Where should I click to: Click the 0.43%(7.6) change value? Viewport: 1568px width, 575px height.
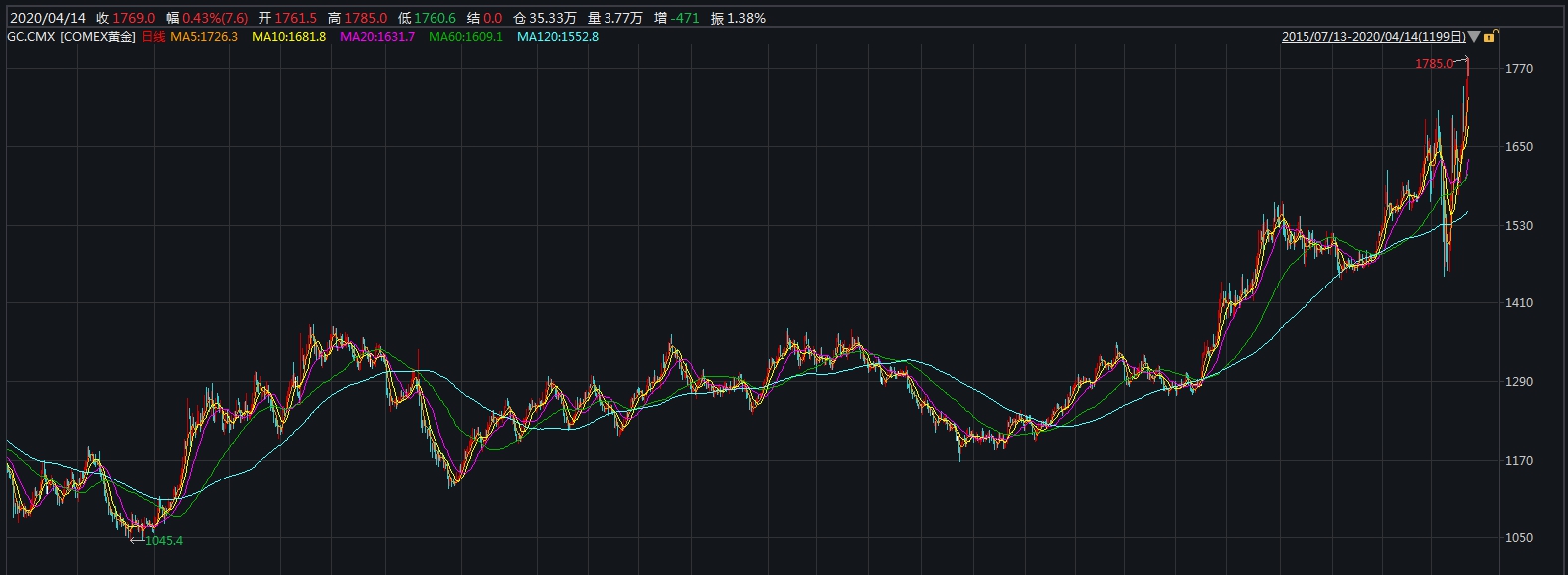click(215, 18)
